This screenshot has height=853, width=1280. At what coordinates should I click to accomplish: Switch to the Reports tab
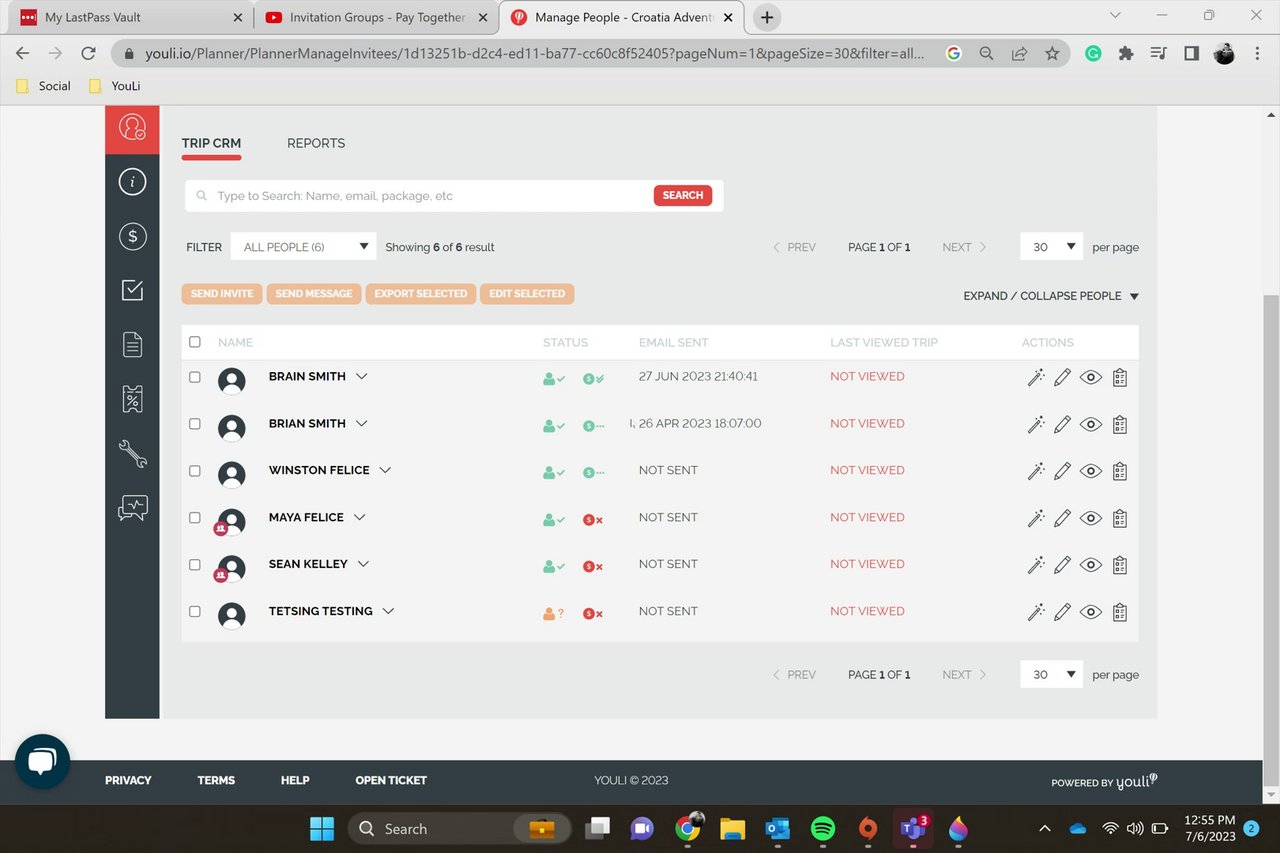pyautogui.click(x=316, y=143)
